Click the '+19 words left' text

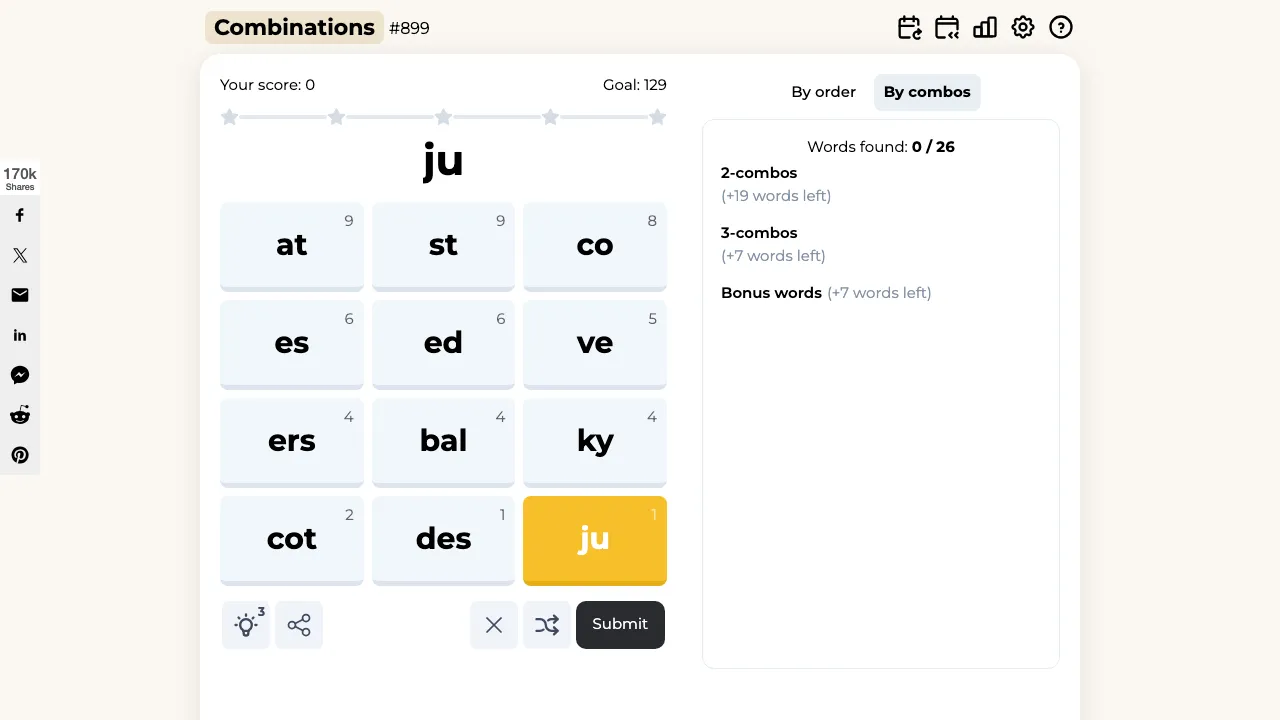click(776, 196)
